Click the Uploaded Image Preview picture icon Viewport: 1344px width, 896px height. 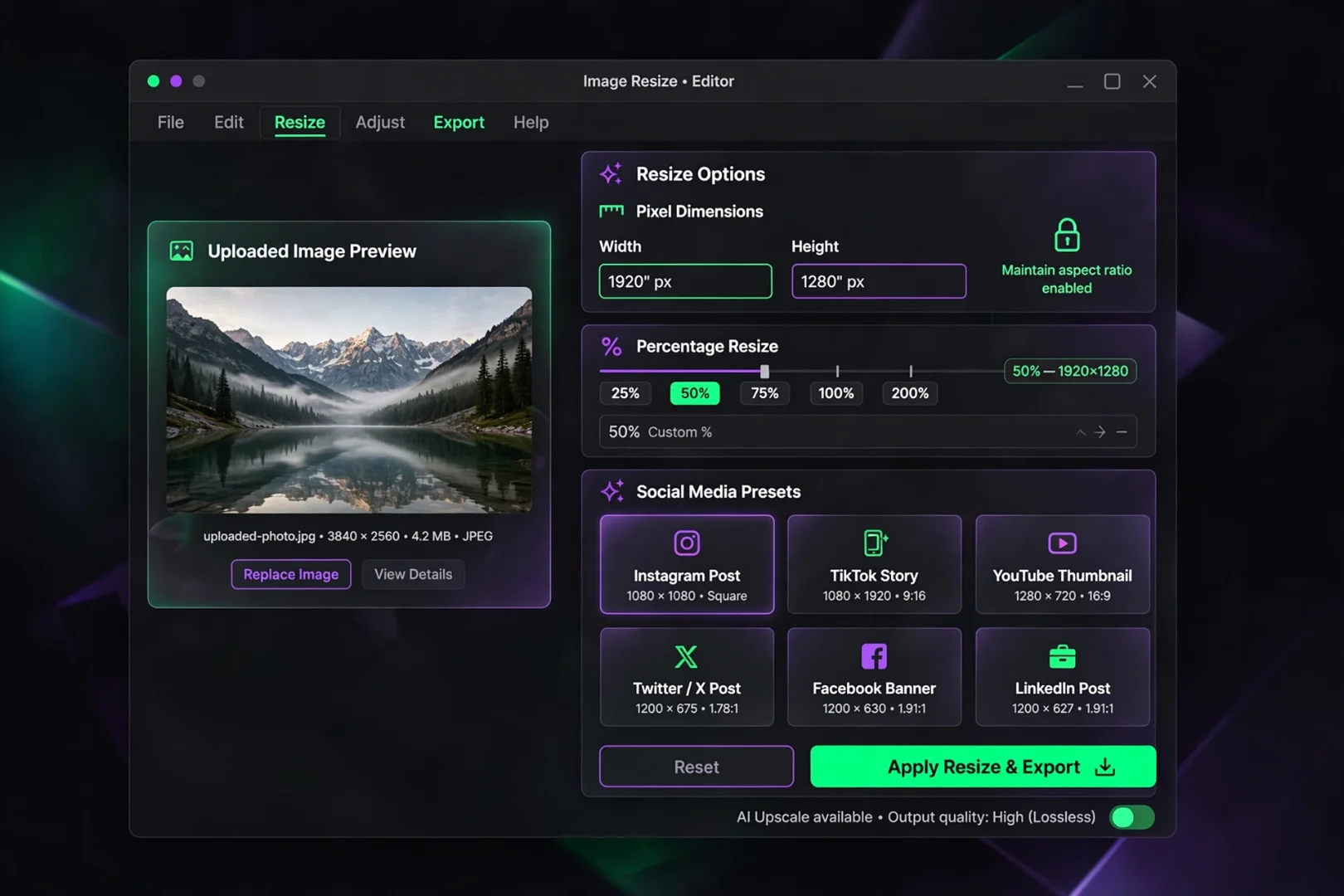[182, 251]
